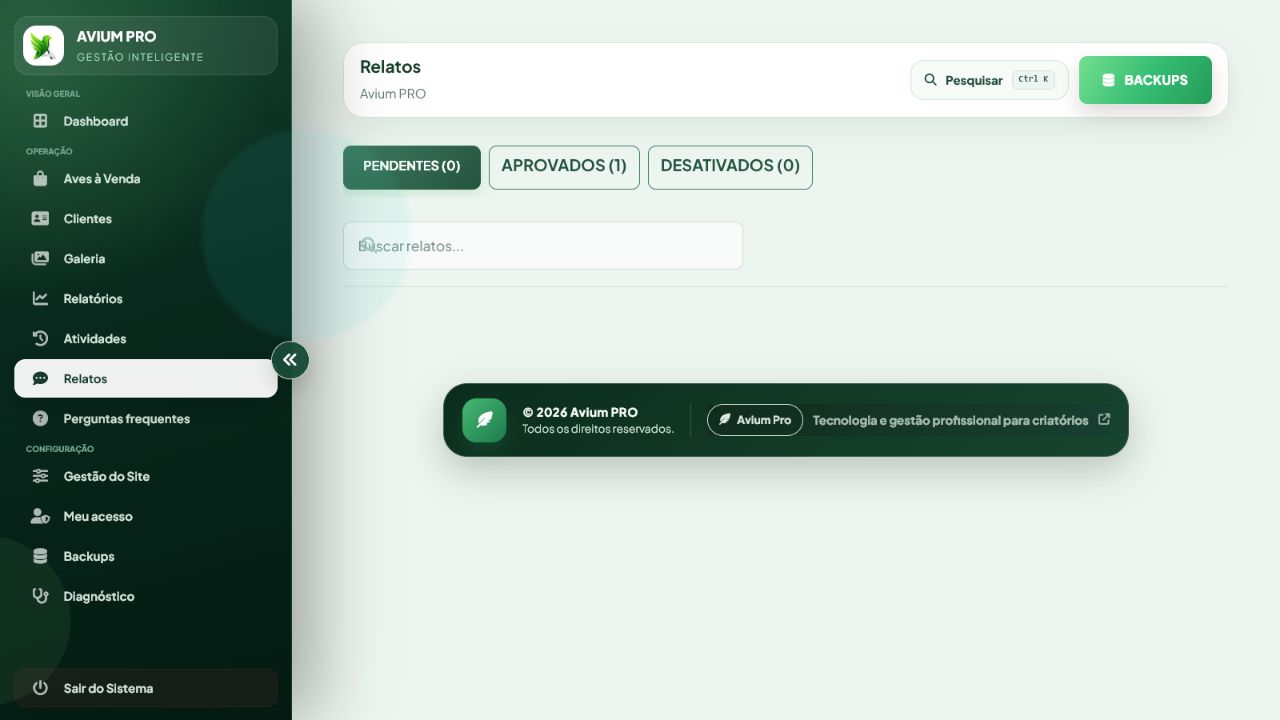This screenshot has height=720, width=1280.
Task: Click the Clientes ID card icon
Action: point(40,218)
